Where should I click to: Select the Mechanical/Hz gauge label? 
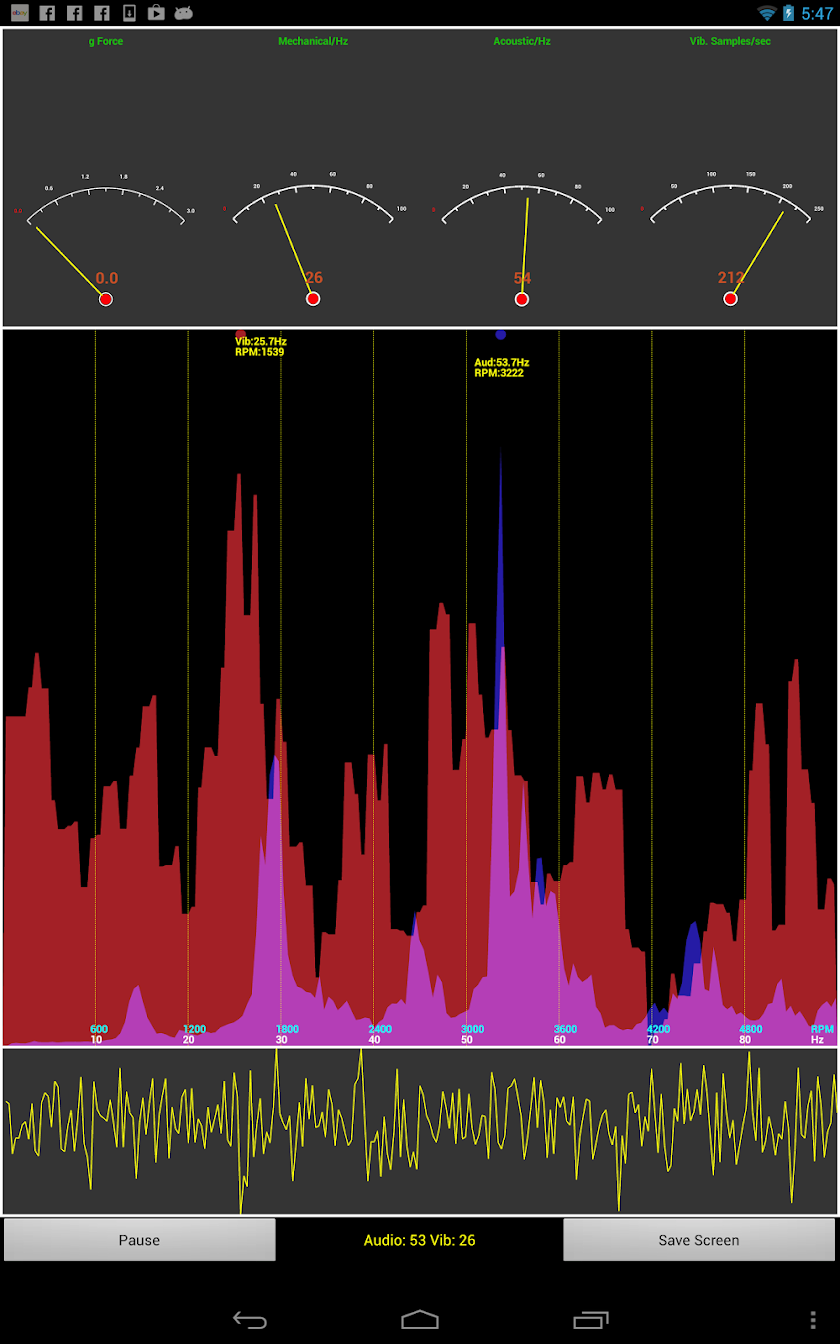313,41
